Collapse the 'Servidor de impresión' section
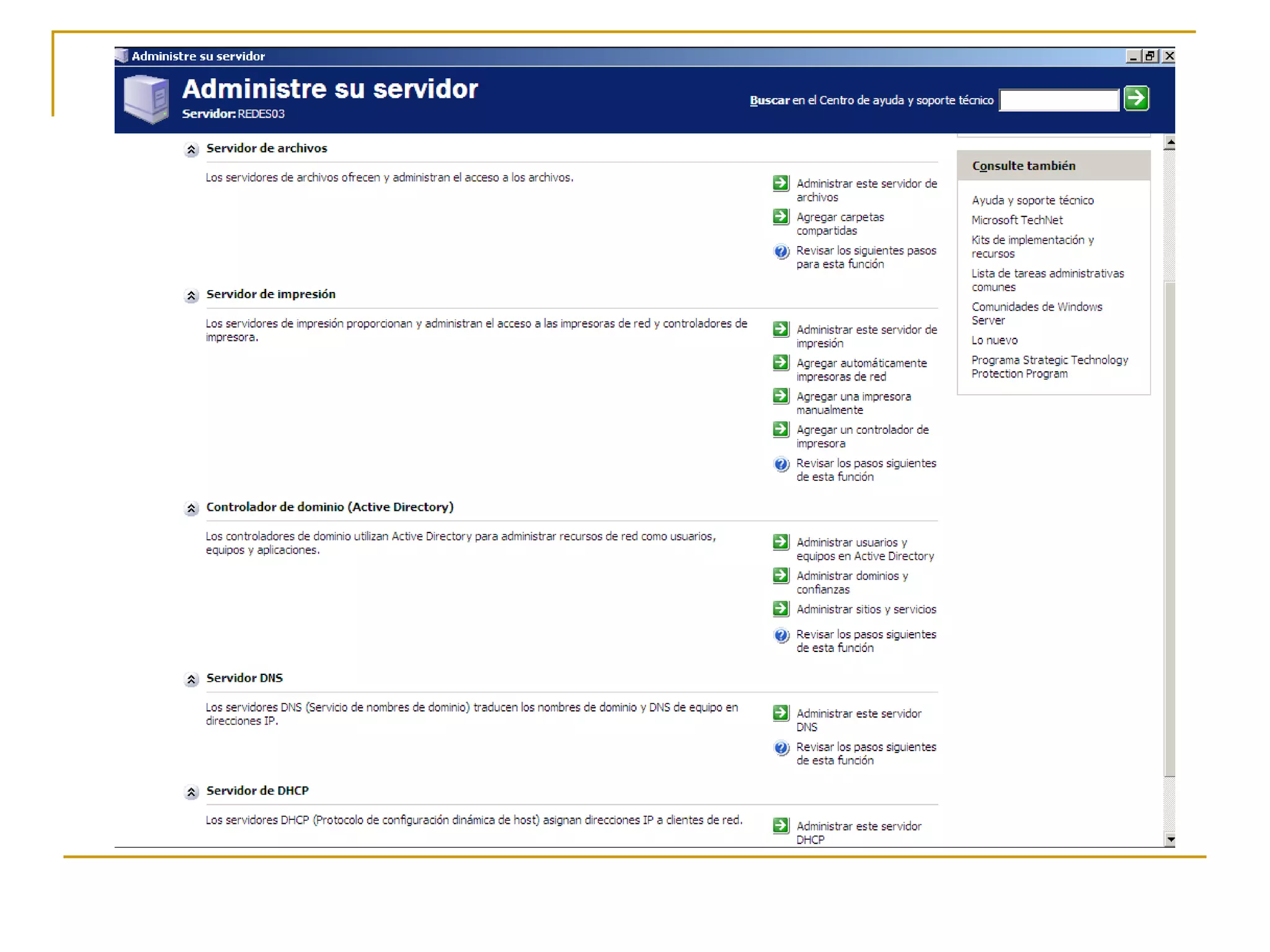The width and height of the screenshot is (1270, 952). pos(191,296)
